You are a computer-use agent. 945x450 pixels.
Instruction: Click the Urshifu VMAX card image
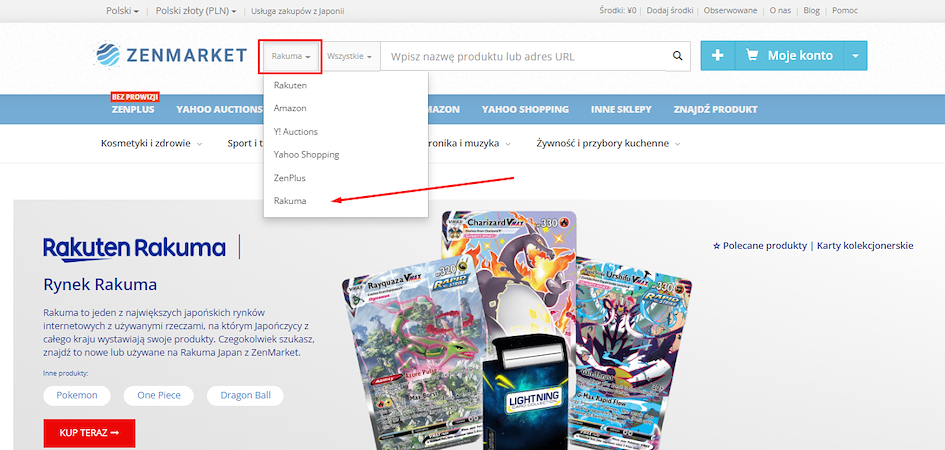pyautogui.click(x=634, y=355)
